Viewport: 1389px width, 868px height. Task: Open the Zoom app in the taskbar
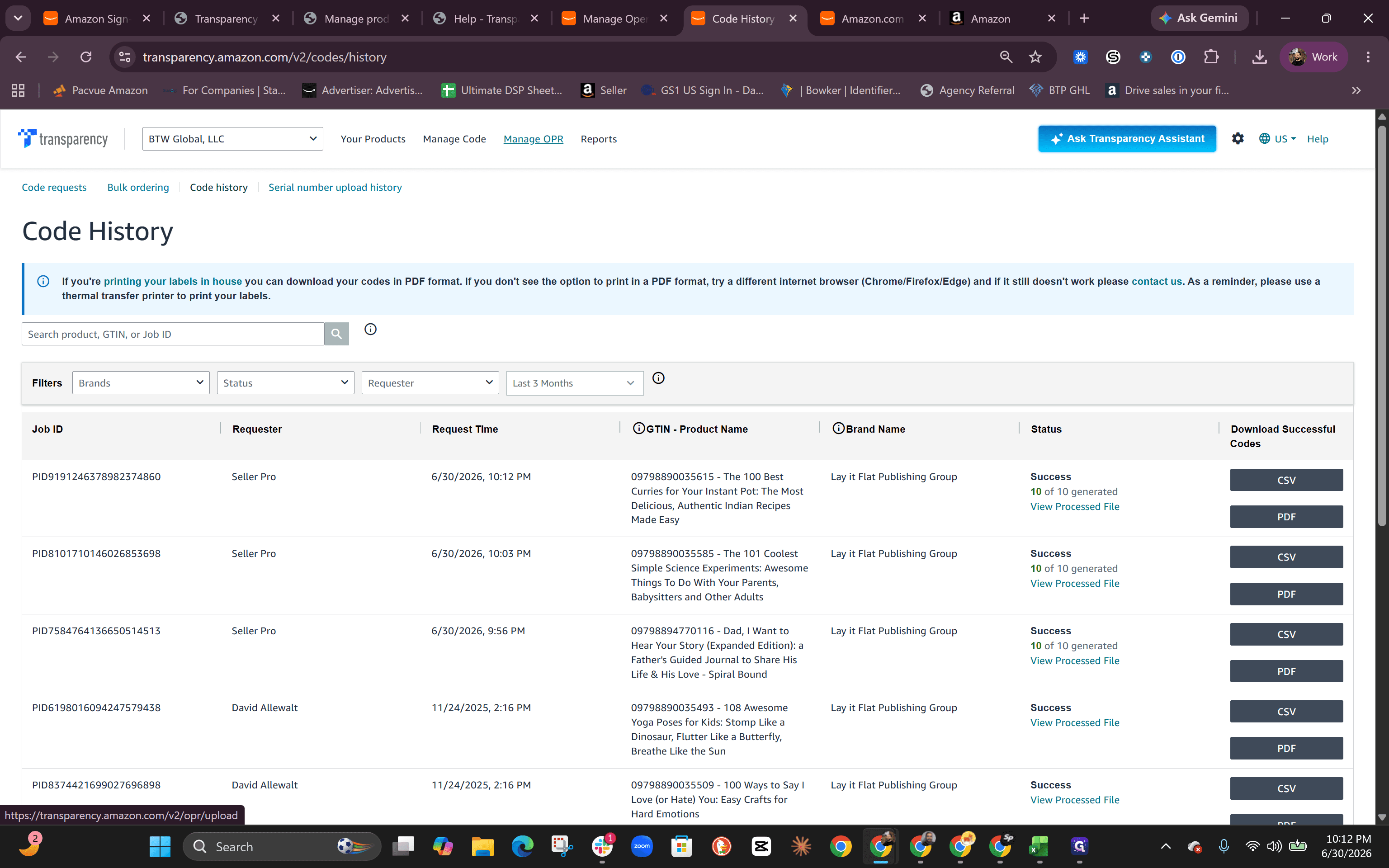click(642, 846)
